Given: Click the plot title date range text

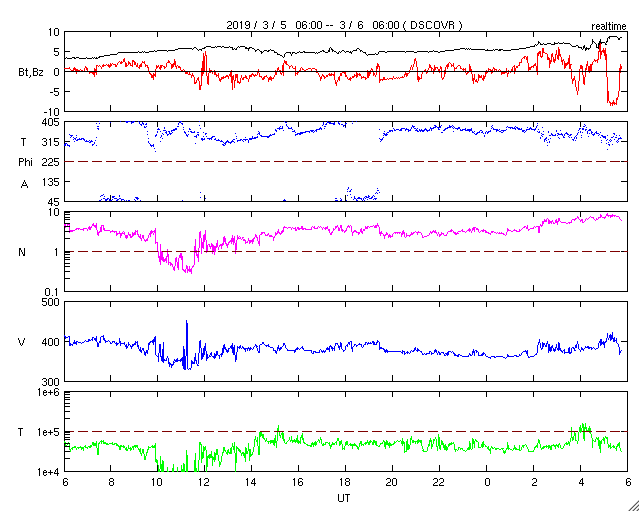Looking at the screenshot, I should click(345, 25).
